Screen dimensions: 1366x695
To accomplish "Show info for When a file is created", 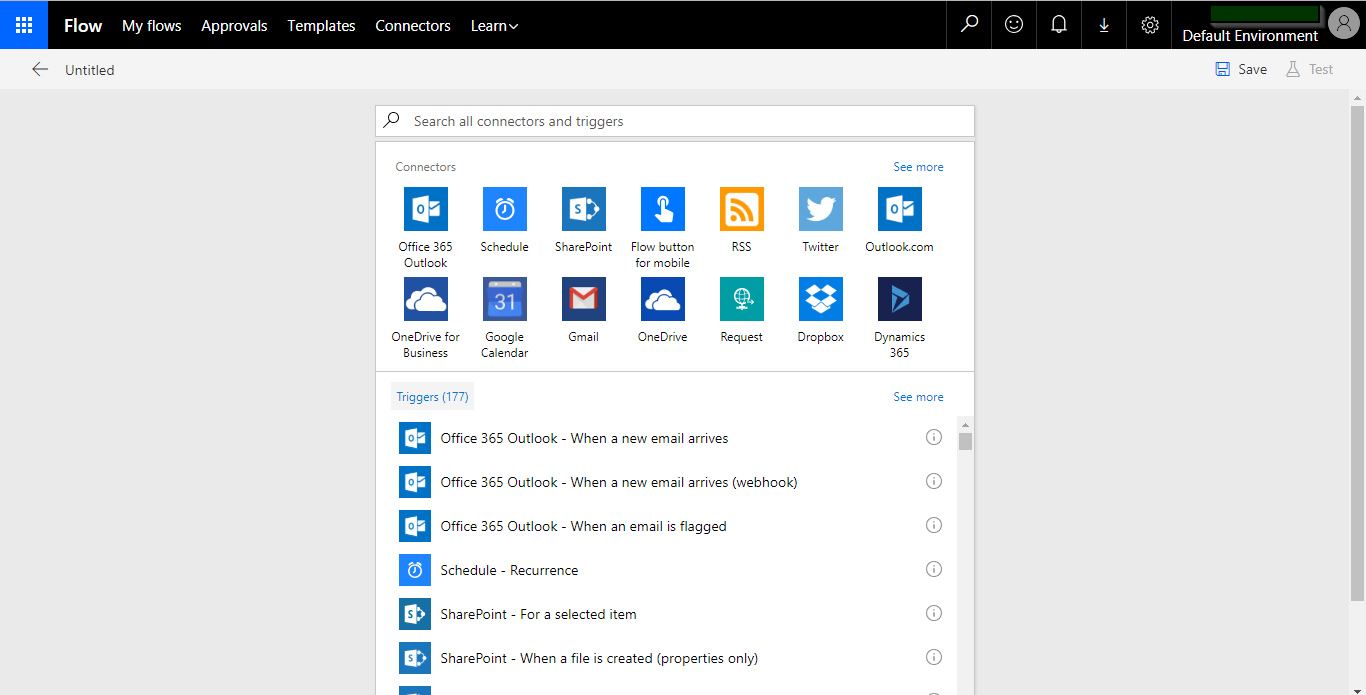I will (x=934, y=657).
